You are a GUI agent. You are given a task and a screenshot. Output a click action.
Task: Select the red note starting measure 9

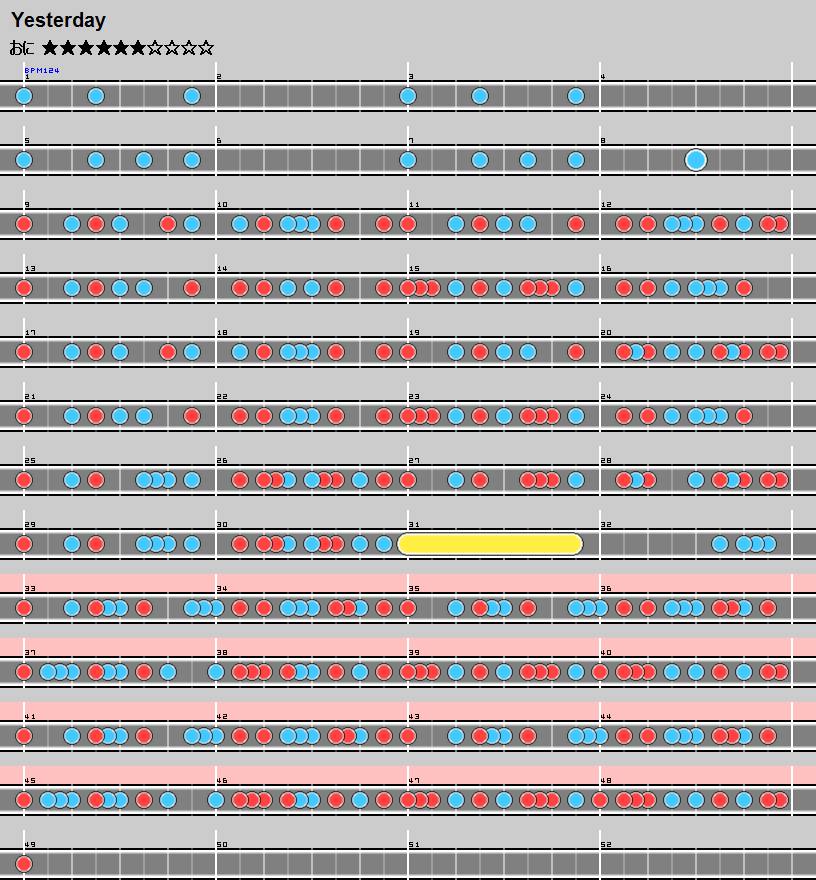(x=24, y=224)
